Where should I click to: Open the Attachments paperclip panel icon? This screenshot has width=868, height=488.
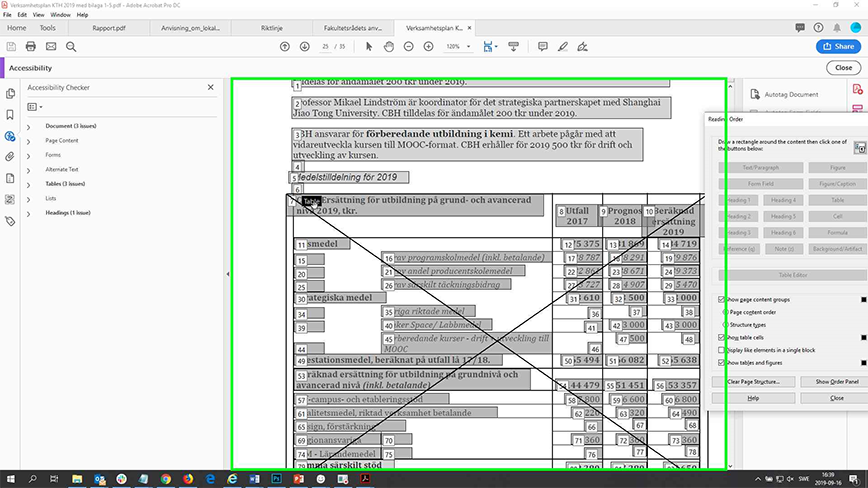click(9, 157)
